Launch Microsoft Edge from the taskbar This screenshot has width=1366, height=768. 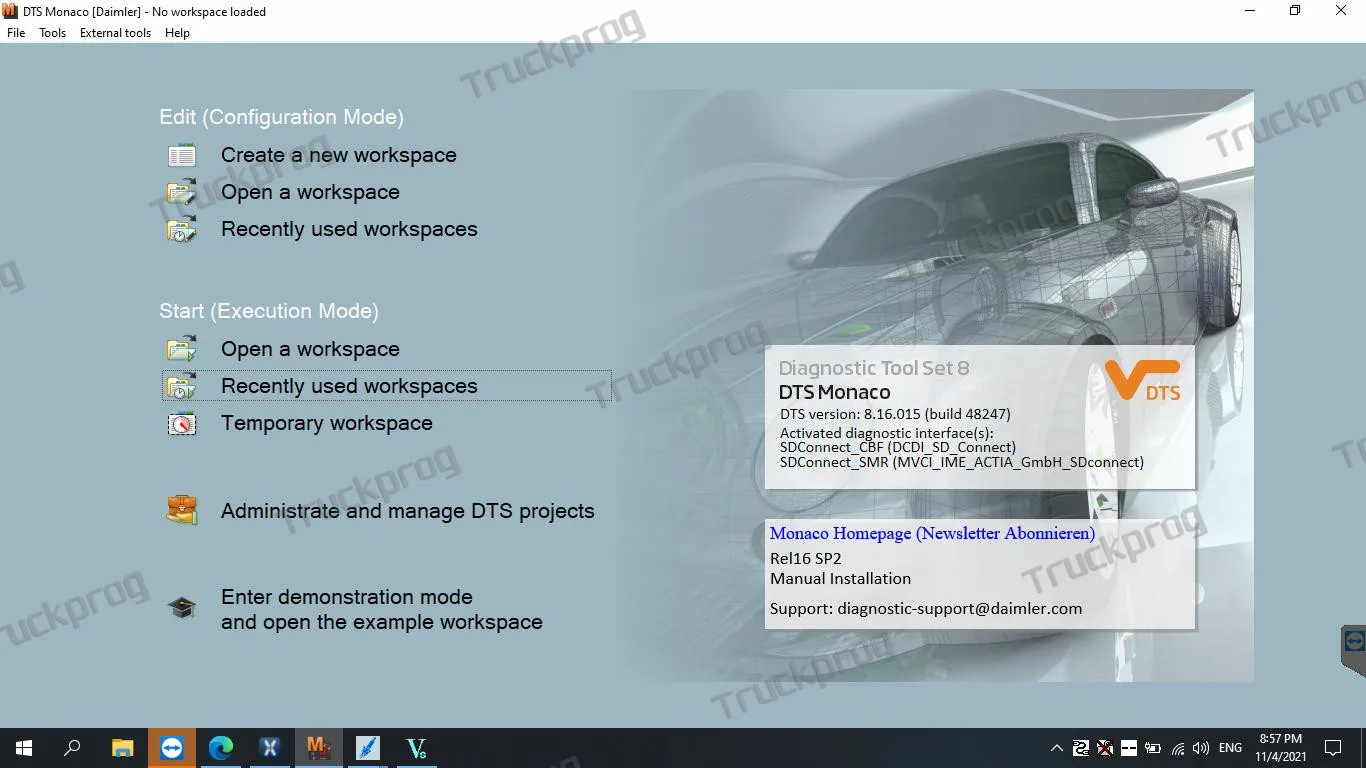coord(220,748)
